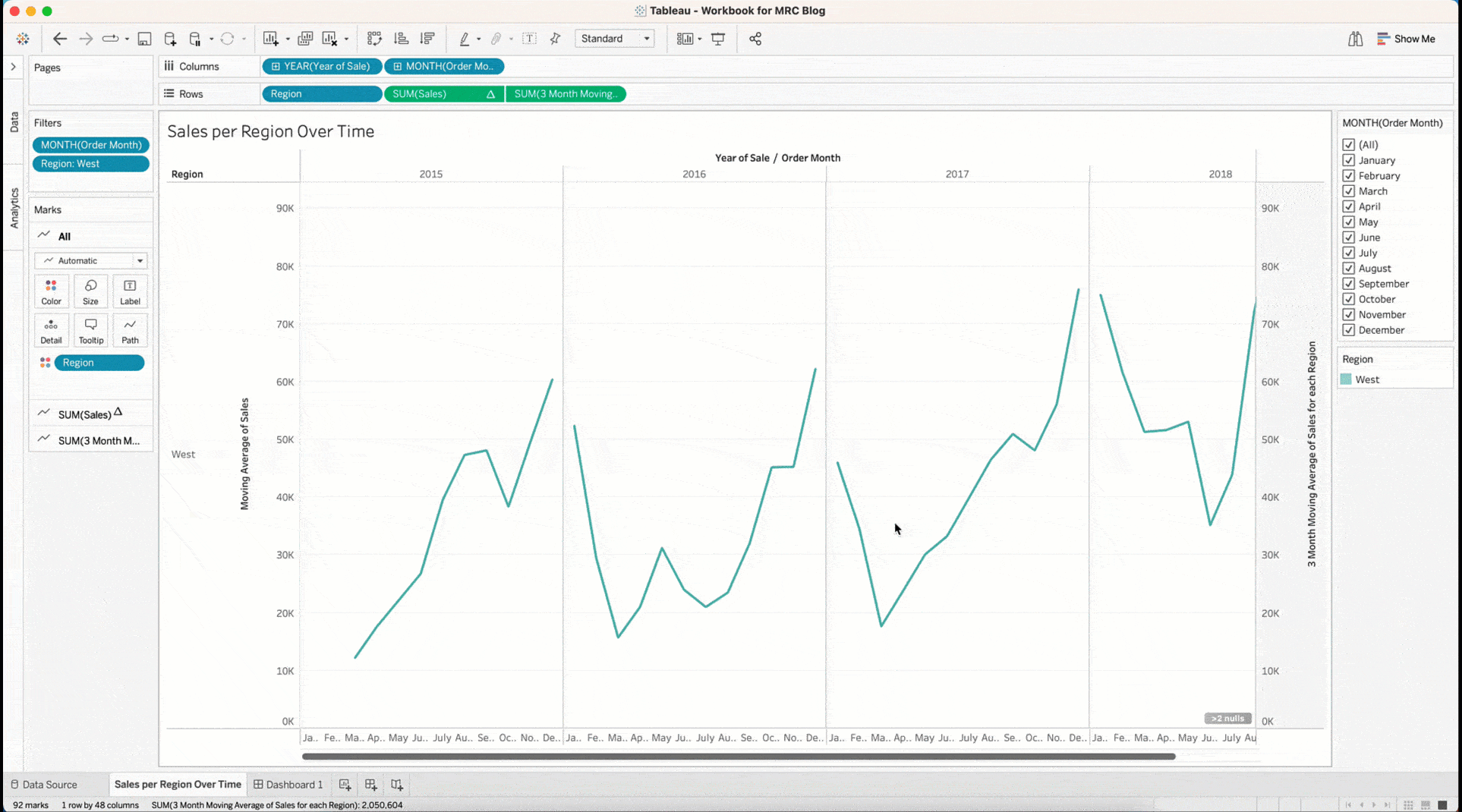Uncheck the January month filter
Screen dimensions: 1462x812
coord(1348,160)
